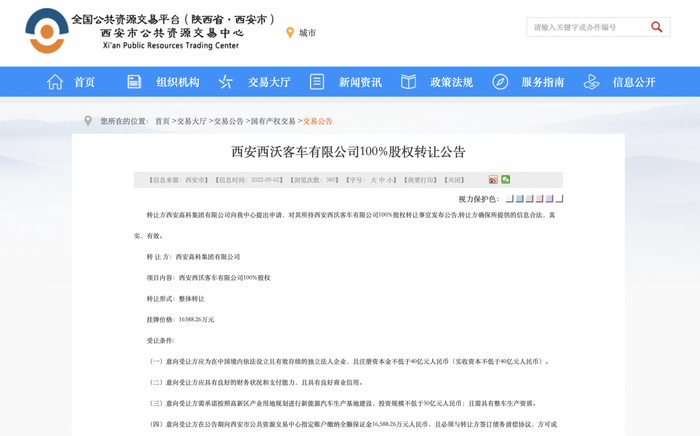Click the 浏览次数 389 text
The width and height of the screenshot is (700, 436).
pos(314,180)
